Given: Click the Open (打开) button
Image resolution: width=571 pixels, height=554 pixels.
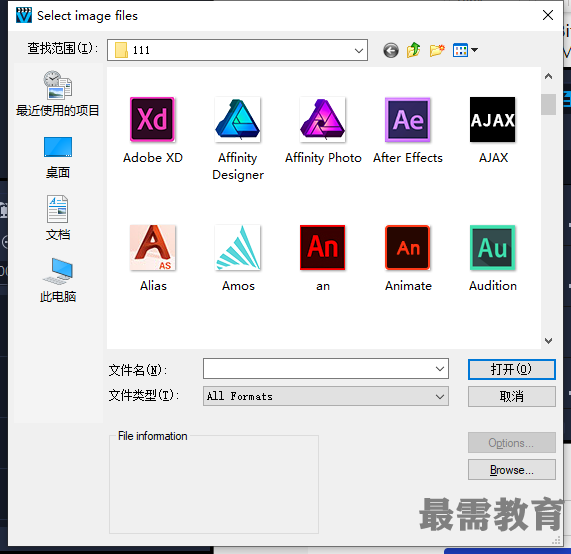Looking at the screenshot, I should [x=512, y=369].
